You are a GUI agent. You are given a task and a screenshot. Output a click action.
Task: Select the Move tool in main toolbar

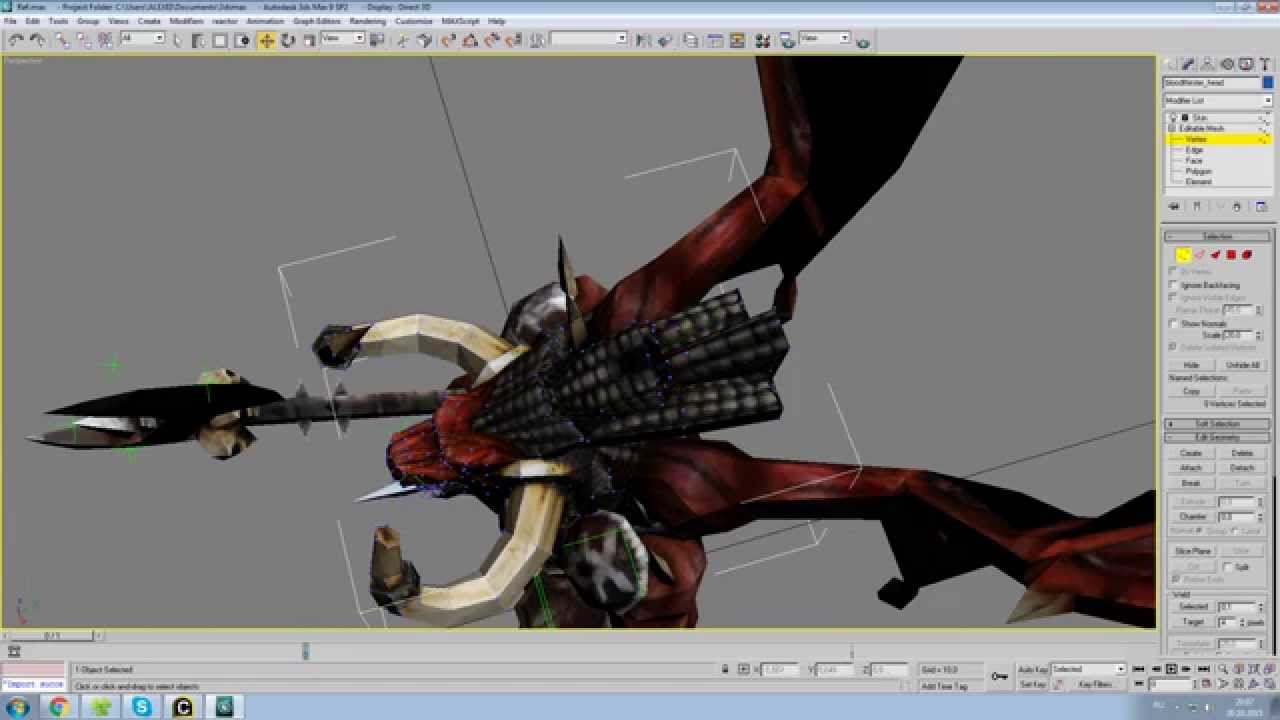266,40
